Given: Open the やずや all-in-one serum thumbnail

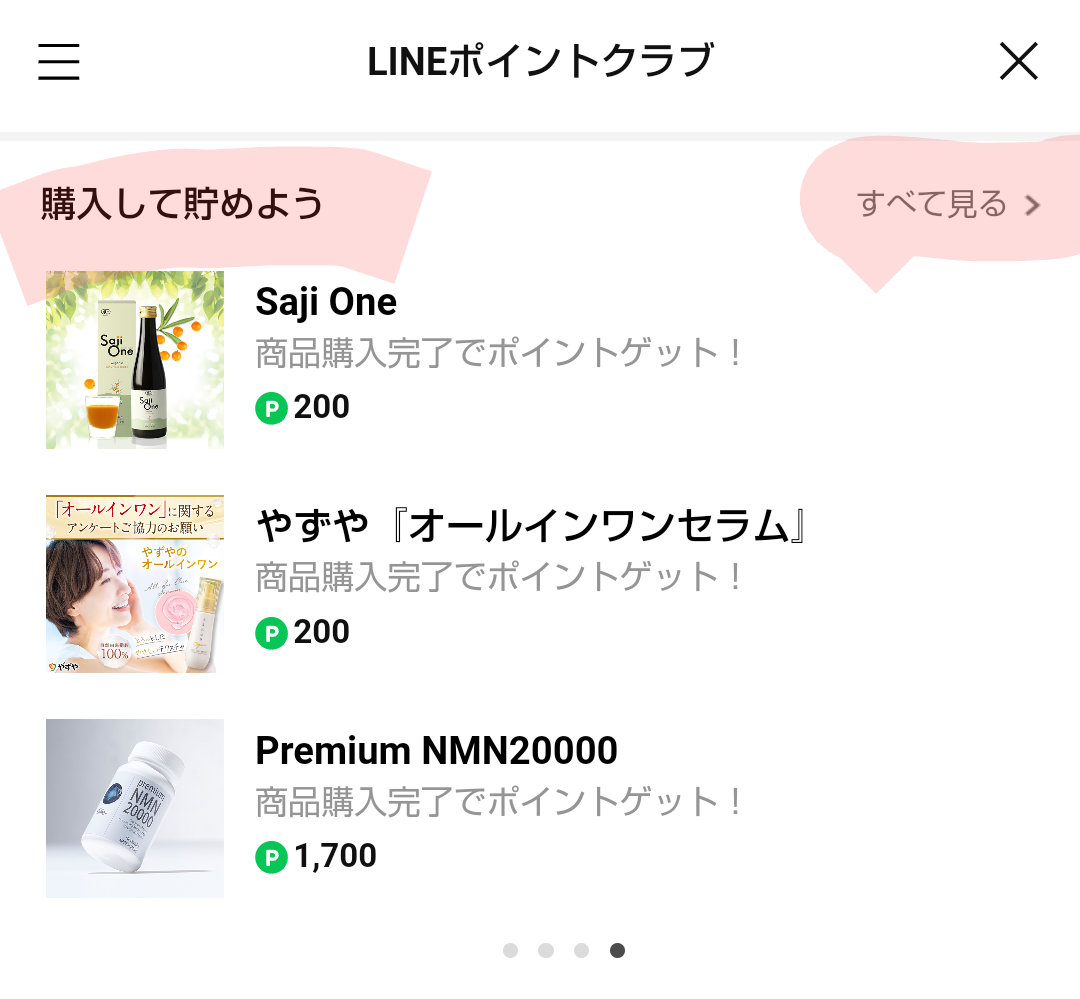Looking at the screenshot, I should point(135,584).
